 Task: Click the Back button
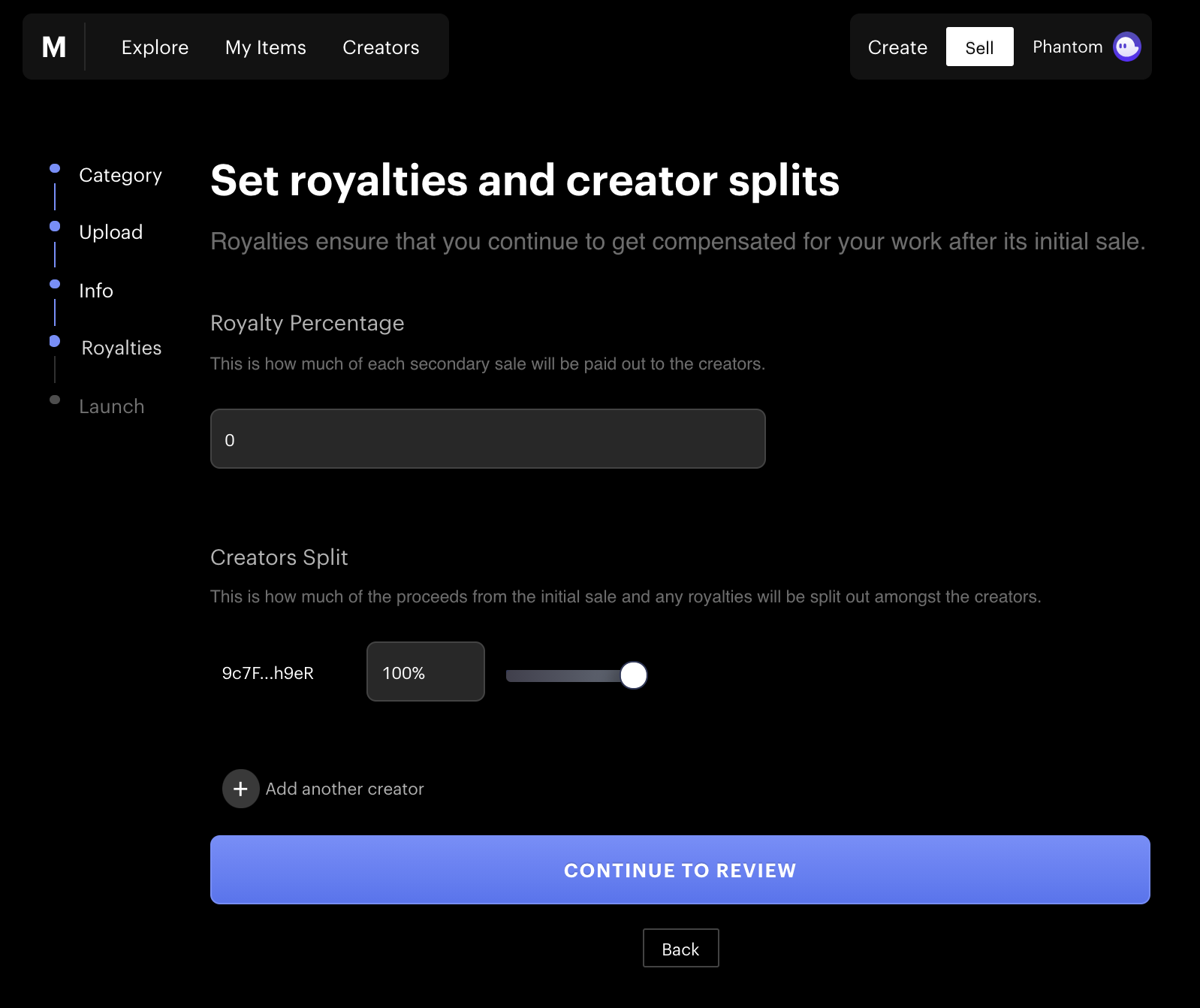pos(680,949)
